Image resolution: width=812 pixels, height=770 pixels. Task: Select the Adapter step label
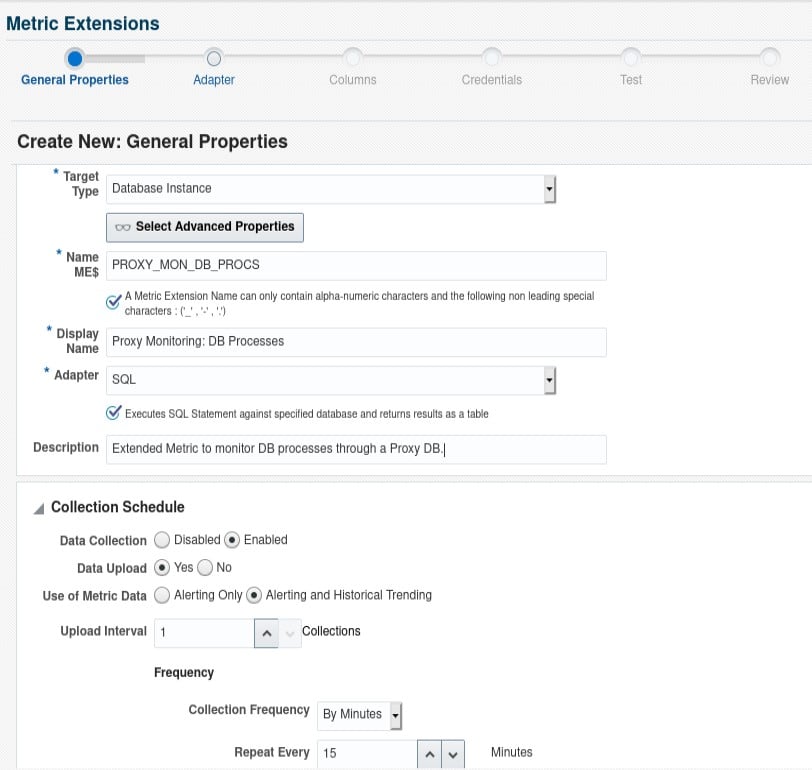(x=213, y=79)
